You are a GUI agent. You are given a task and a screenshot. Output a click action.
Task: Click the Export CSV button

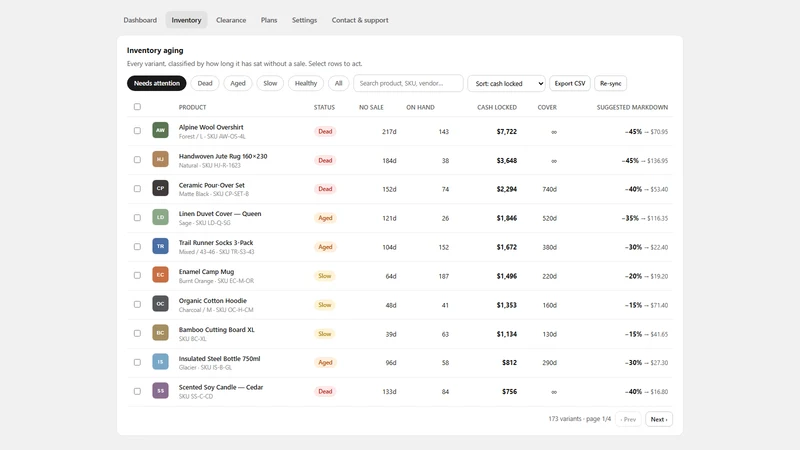[570, 83]
